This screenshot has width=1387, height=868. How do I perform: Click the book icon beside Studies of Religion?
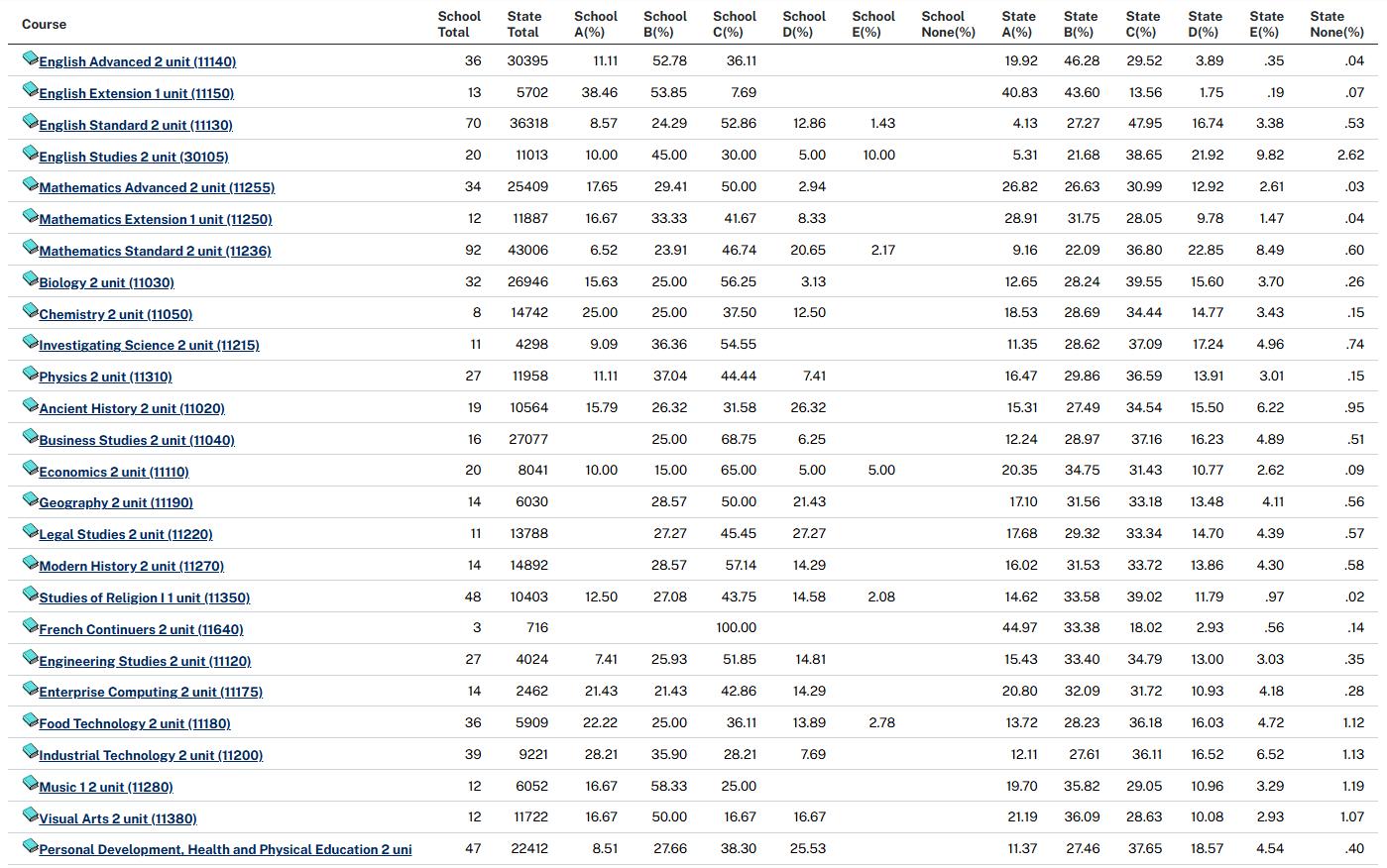pyautogui.click(x=30, y=596)
